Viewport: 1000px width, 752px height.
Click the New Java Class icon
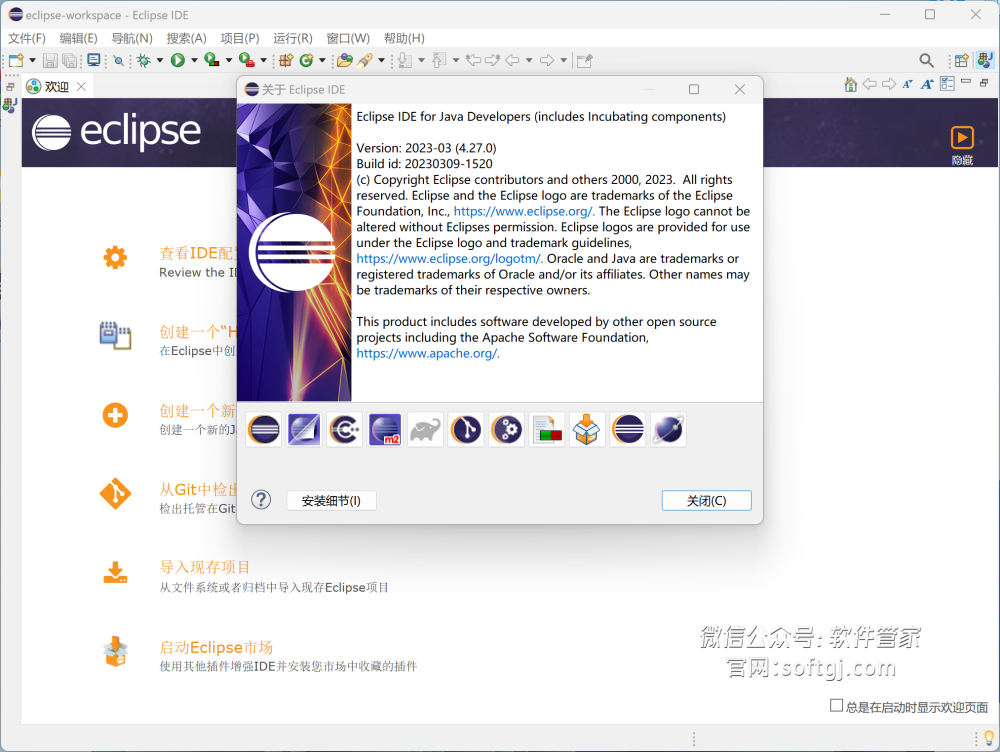click(x=307, y=61)
